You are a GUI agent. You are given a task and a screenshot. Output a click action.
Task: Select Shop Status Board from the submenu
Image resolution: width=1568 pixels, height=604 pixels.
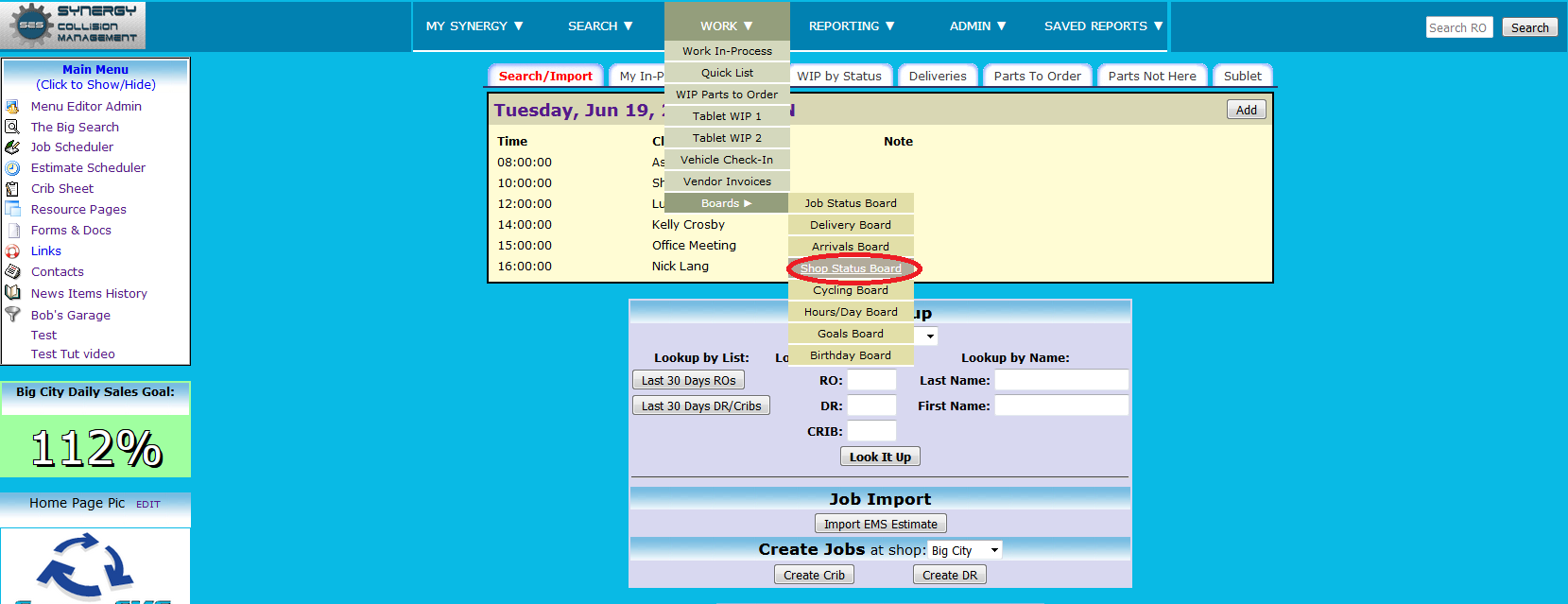(851, 268)
